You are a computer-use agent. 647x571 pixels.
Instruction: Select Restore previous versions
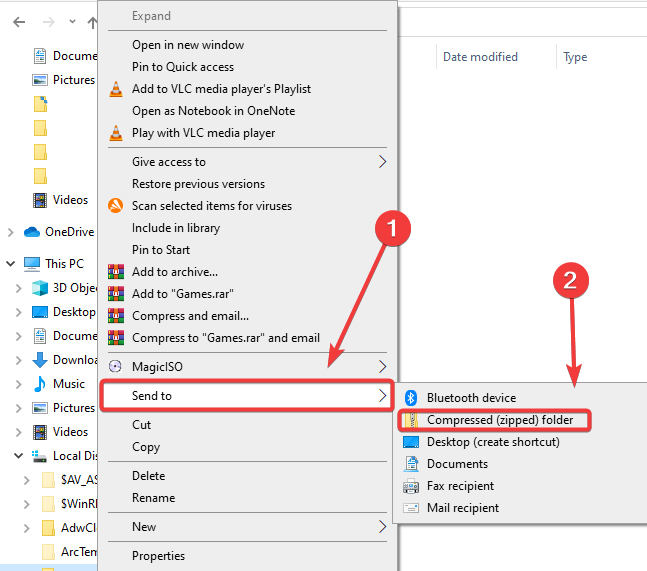(x=198, y=184)
